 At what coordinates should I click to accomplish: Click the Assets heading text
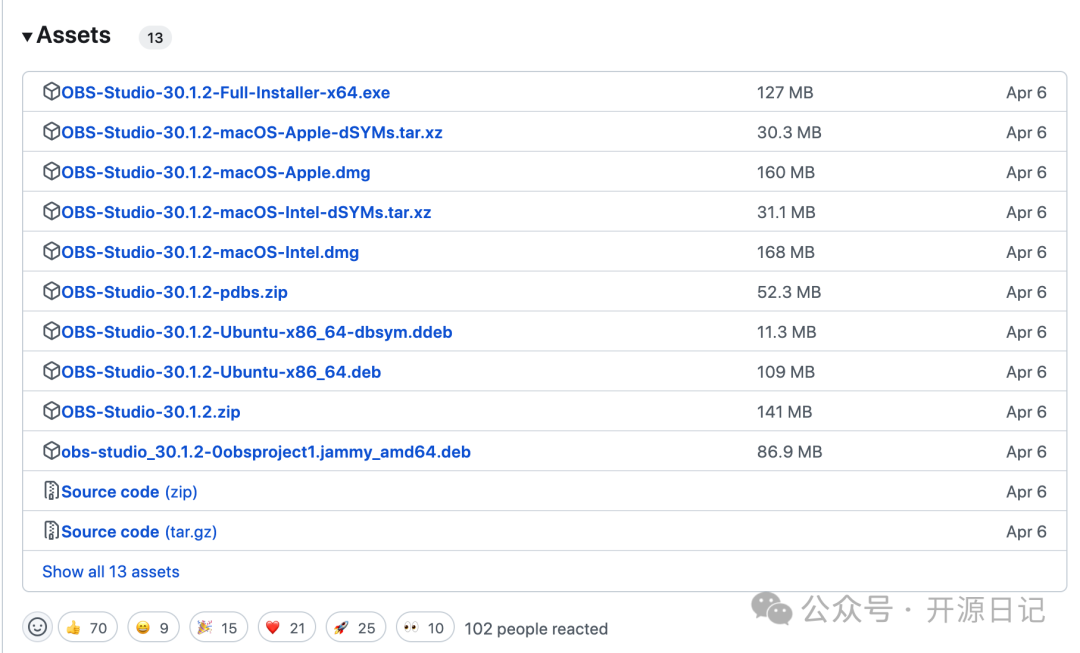coord(73,35)
